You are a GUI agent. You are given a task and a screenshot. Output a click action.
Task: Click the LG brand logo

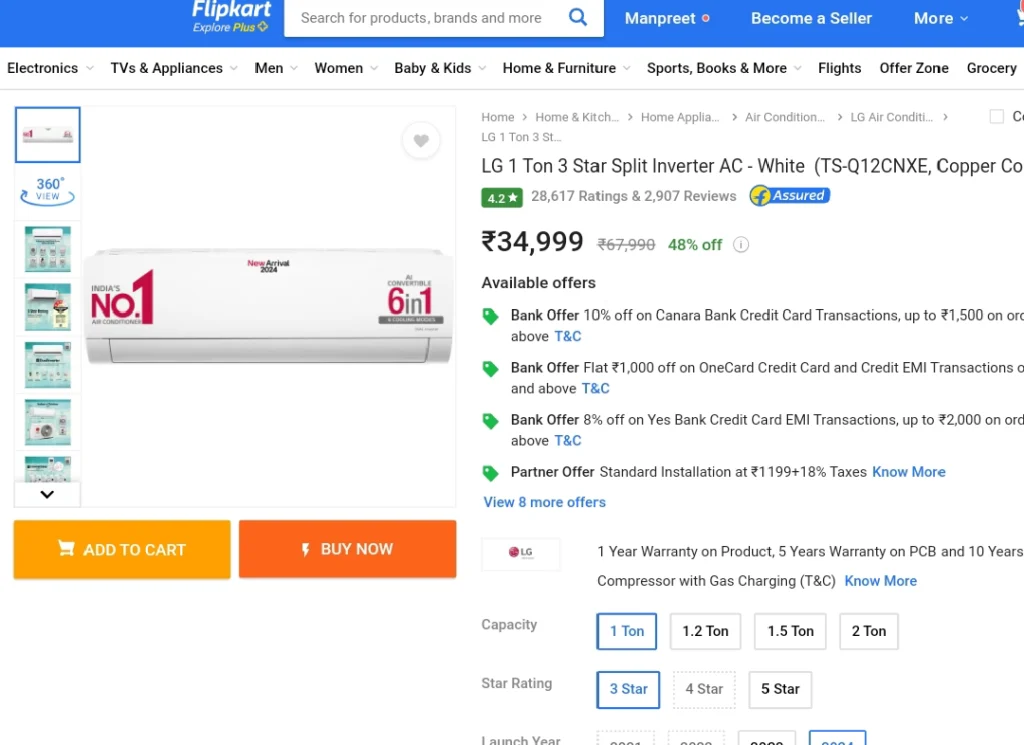pyautogui.click(x=521, y=553)
